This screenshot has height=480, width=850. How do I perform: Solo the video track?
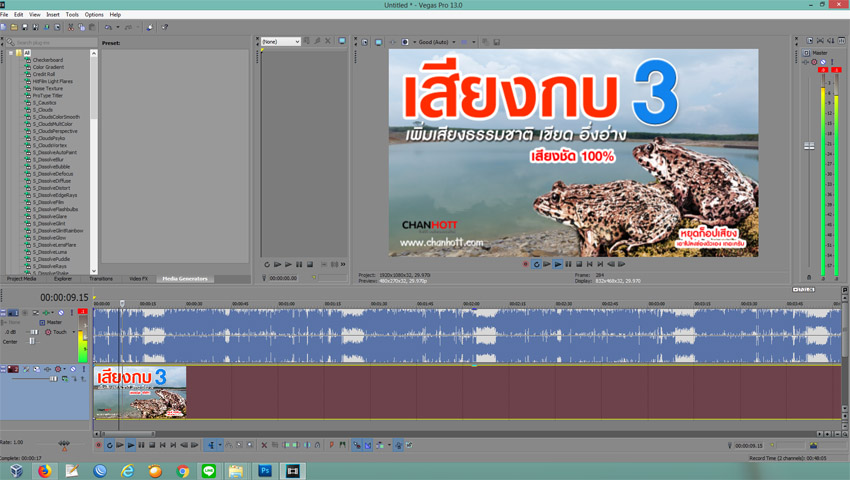click(84, 369)
